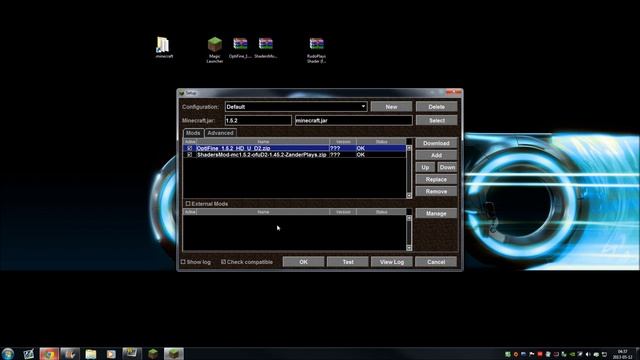Click the external mods scrollbar up arrow

pyautogui.click(x=409, y=218)
